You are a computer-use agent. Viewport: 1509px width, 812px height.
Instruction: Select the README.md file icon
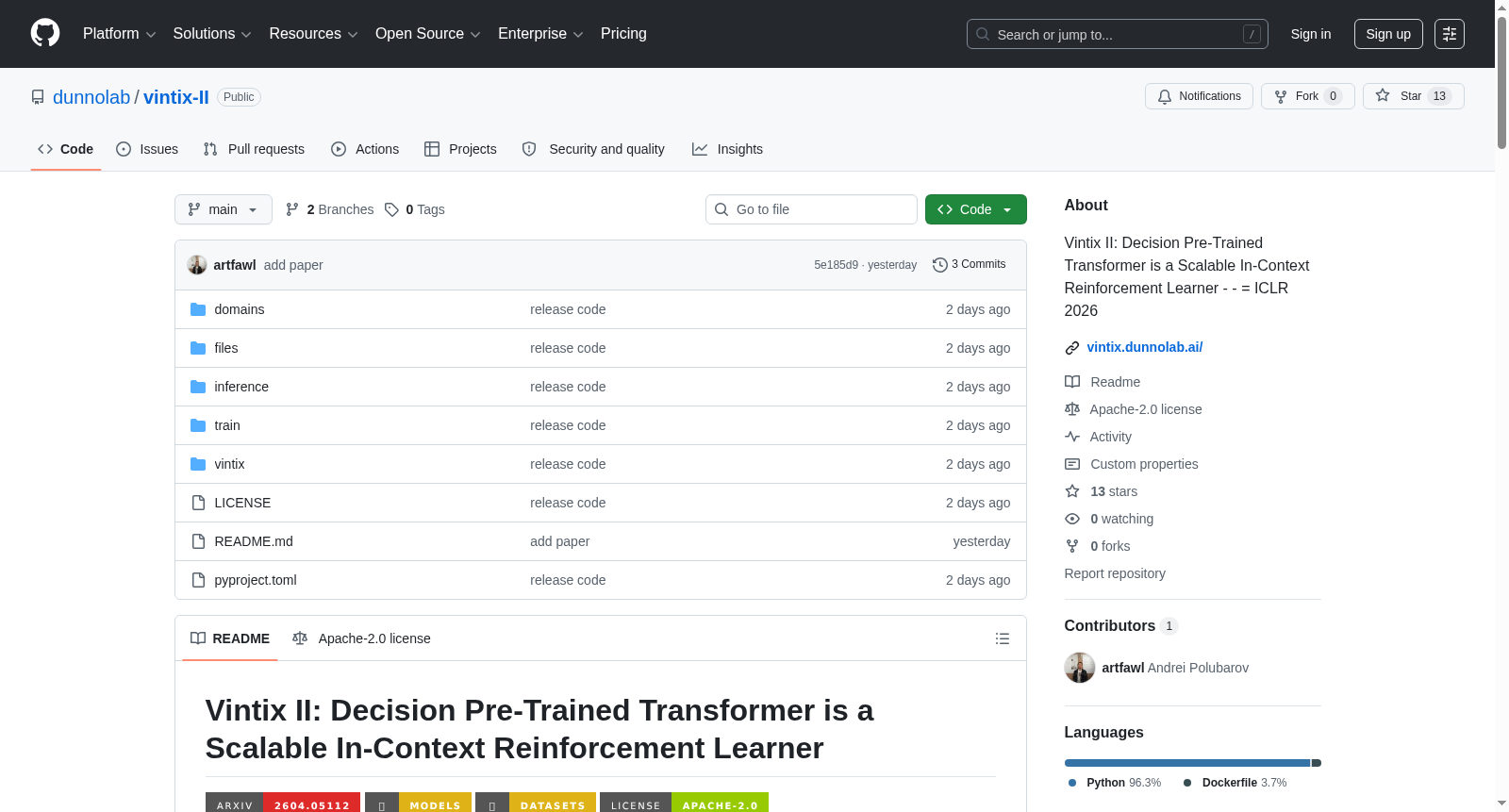click(198, 541)
